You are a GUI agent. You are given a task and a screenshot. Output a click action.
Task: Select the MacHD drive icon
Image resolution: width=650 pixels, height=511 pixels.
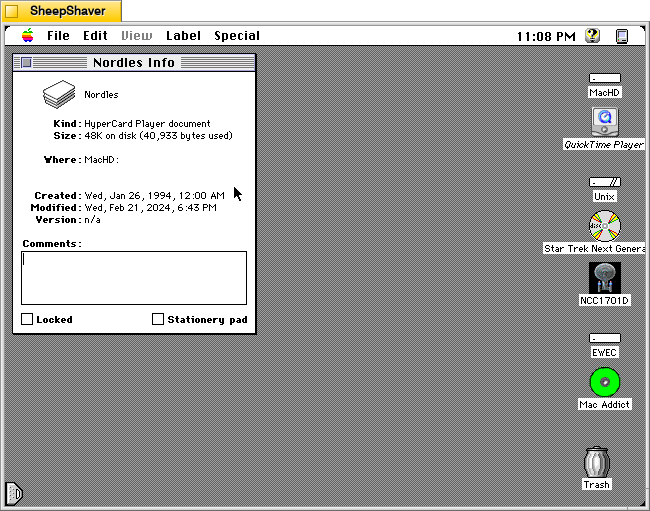click(x=605, y=78)
